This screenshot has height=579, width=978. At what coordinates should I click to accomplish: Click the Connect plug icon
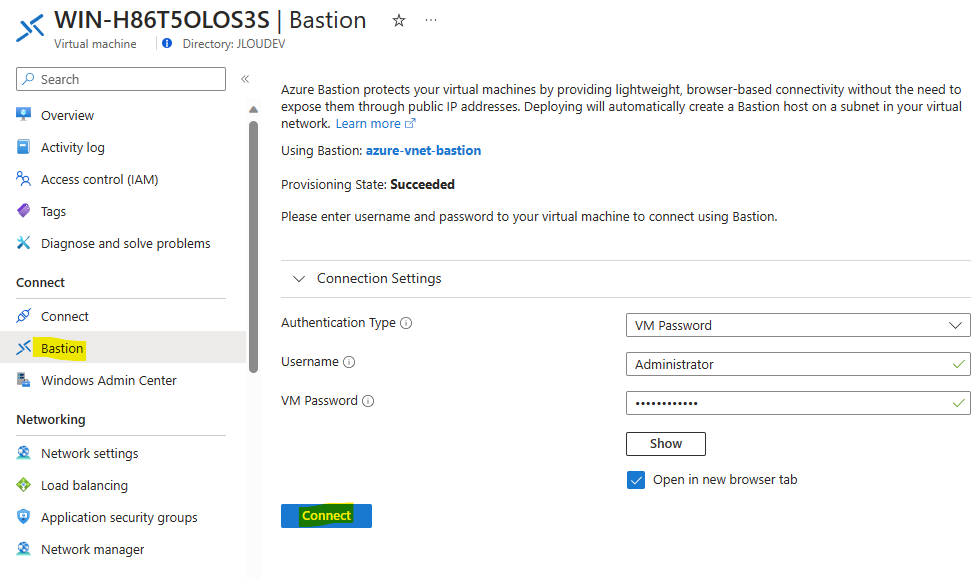(x=23, y=316)
